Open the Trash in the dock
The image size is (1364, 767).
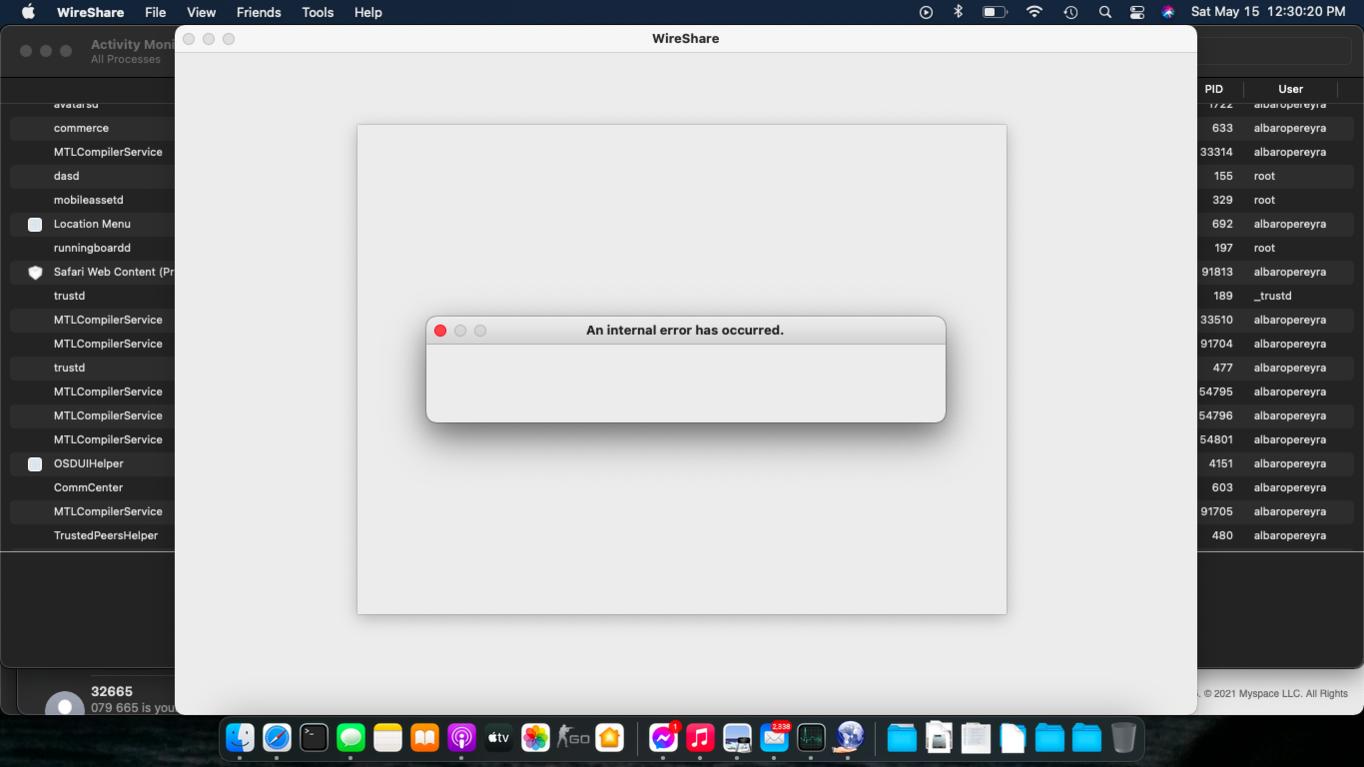1123,738
